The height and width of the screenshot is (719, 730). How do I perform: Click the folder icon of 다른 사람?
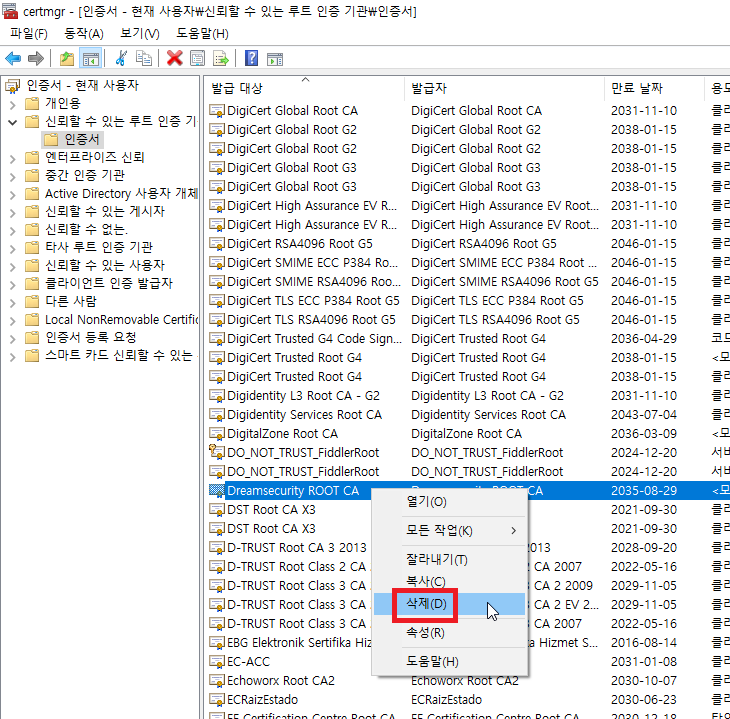tap(32, 302)
